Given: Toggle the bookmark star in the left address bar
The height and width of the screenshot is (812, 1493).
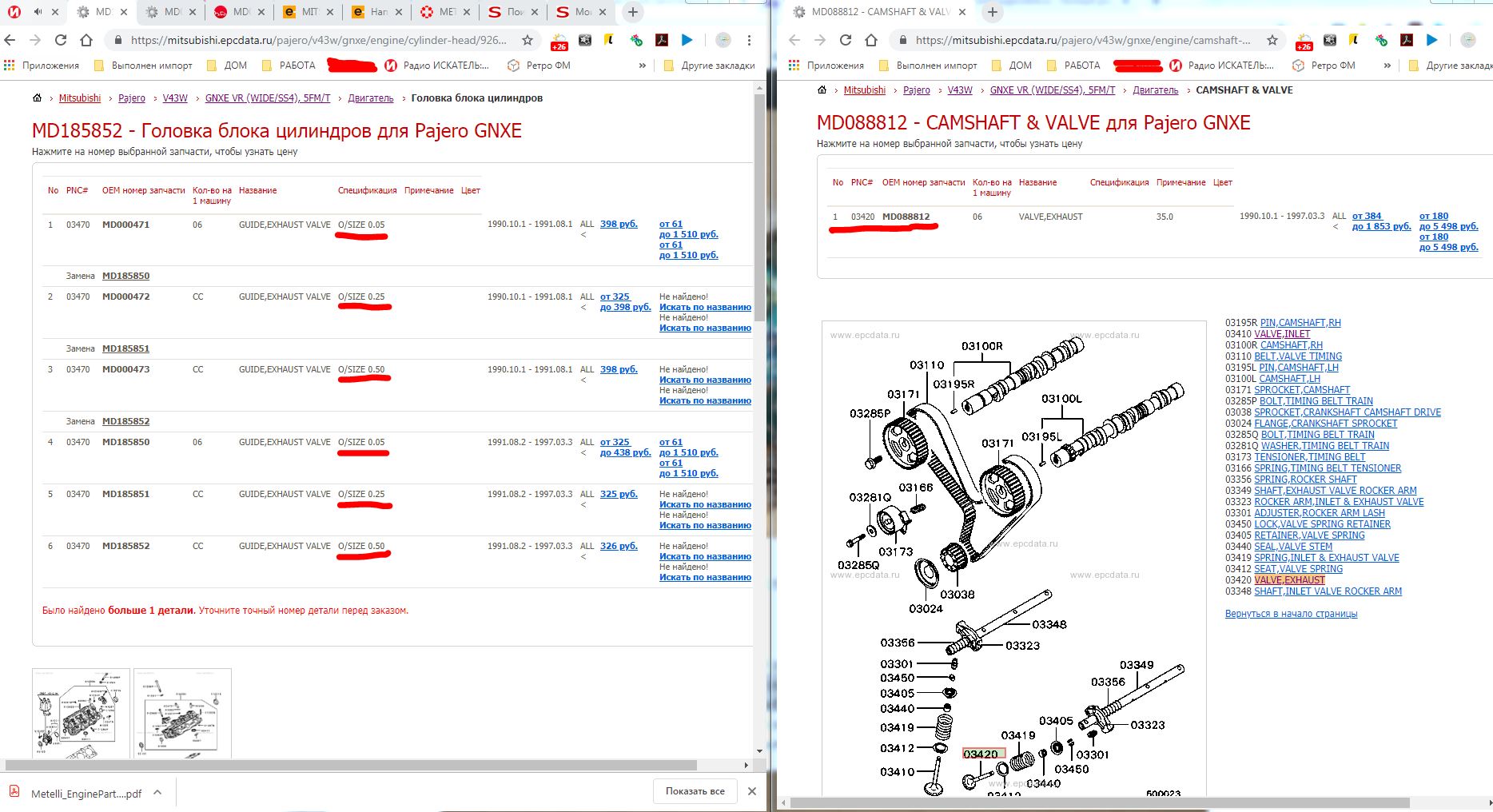Looking at the screenshot, I should pos(528,40).
